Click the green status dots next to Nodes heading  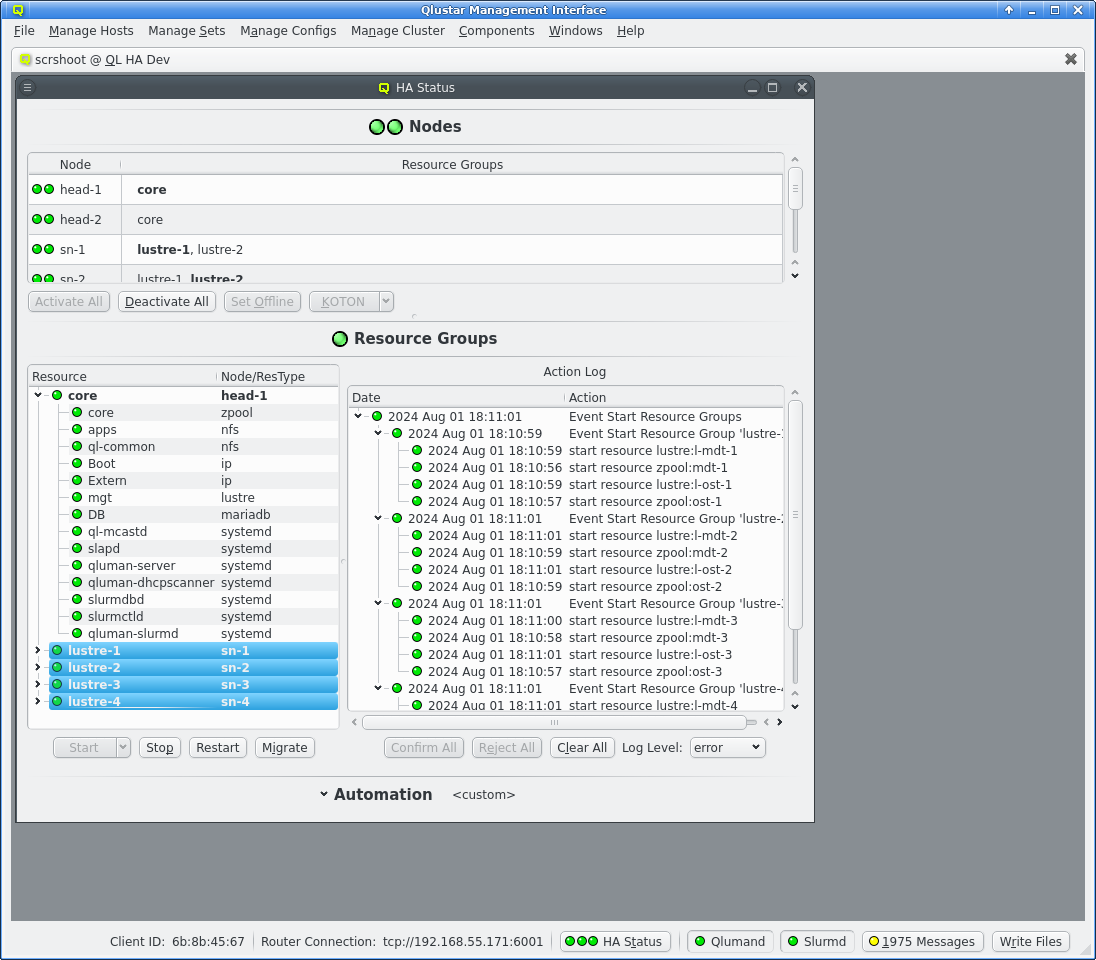386,127
